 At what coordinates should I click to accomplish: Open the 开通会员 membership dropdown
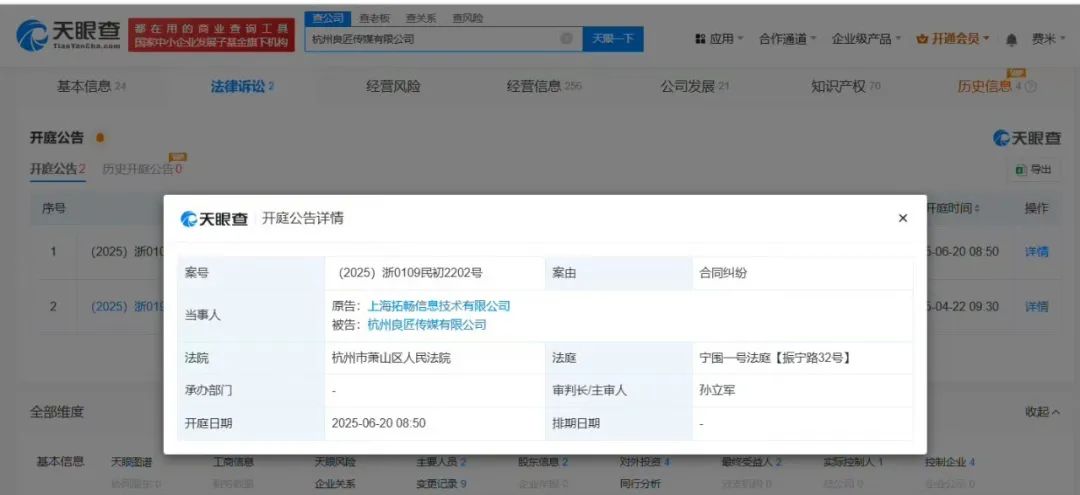tap(953, 39)
